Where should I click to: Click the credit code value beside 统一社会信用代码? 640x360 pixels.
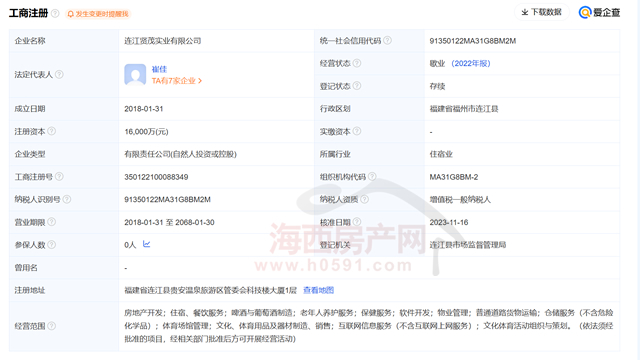coord(473,41)
